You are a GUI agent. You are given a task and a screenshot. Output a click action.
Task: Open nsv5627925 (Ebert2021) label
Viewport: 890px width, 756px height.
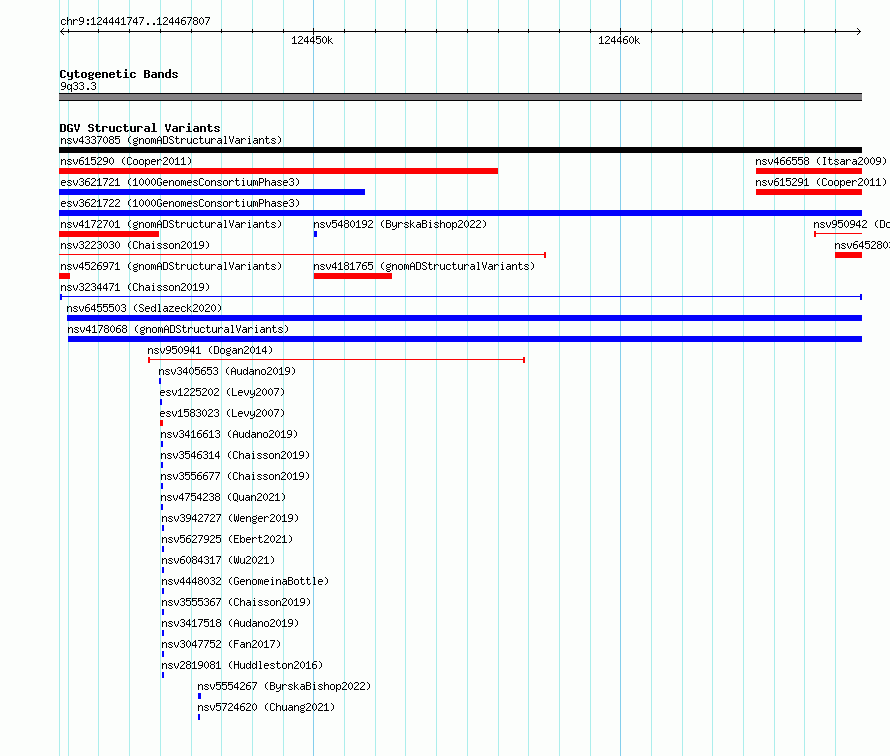click(x=227, y=539)
